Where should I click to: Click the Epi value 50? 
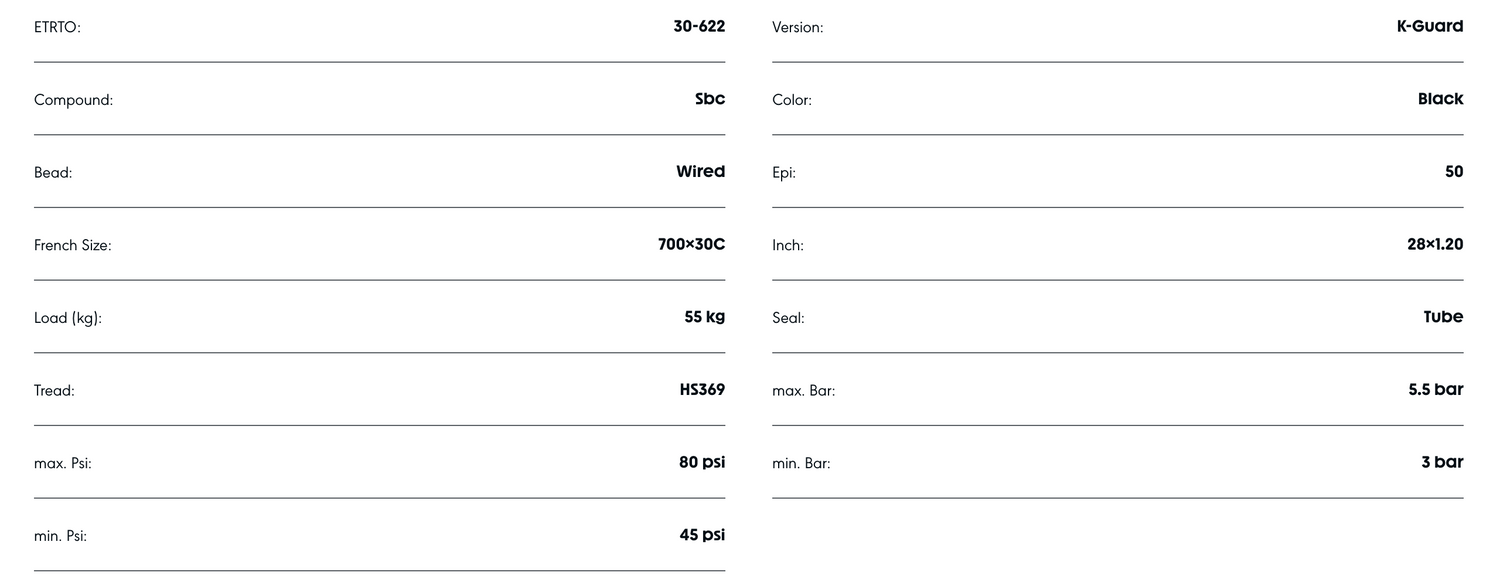[x=1453, y=172]
